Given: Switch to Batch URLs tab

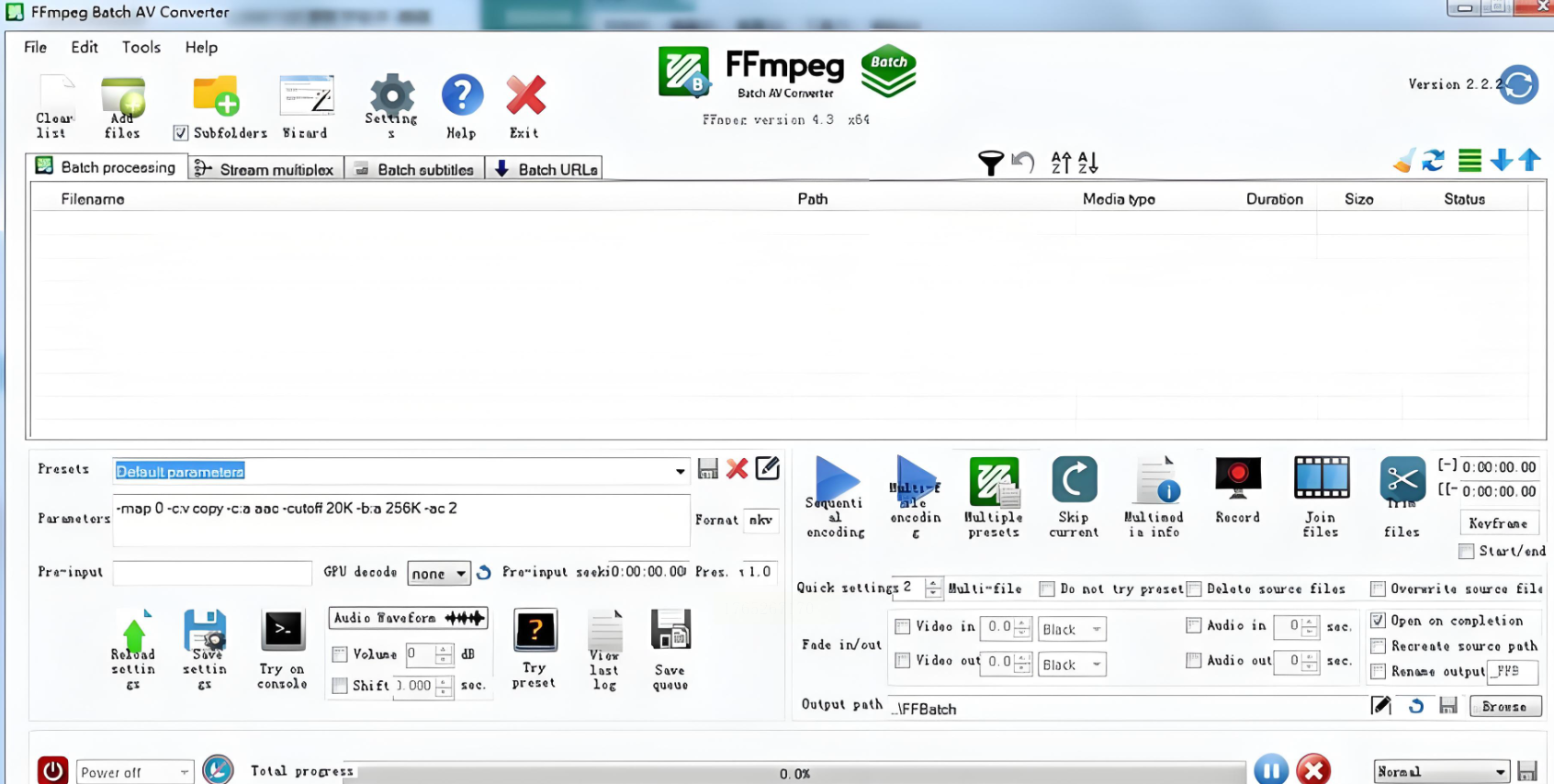Looking at the screenshot, I should click(x=545, y=169).
